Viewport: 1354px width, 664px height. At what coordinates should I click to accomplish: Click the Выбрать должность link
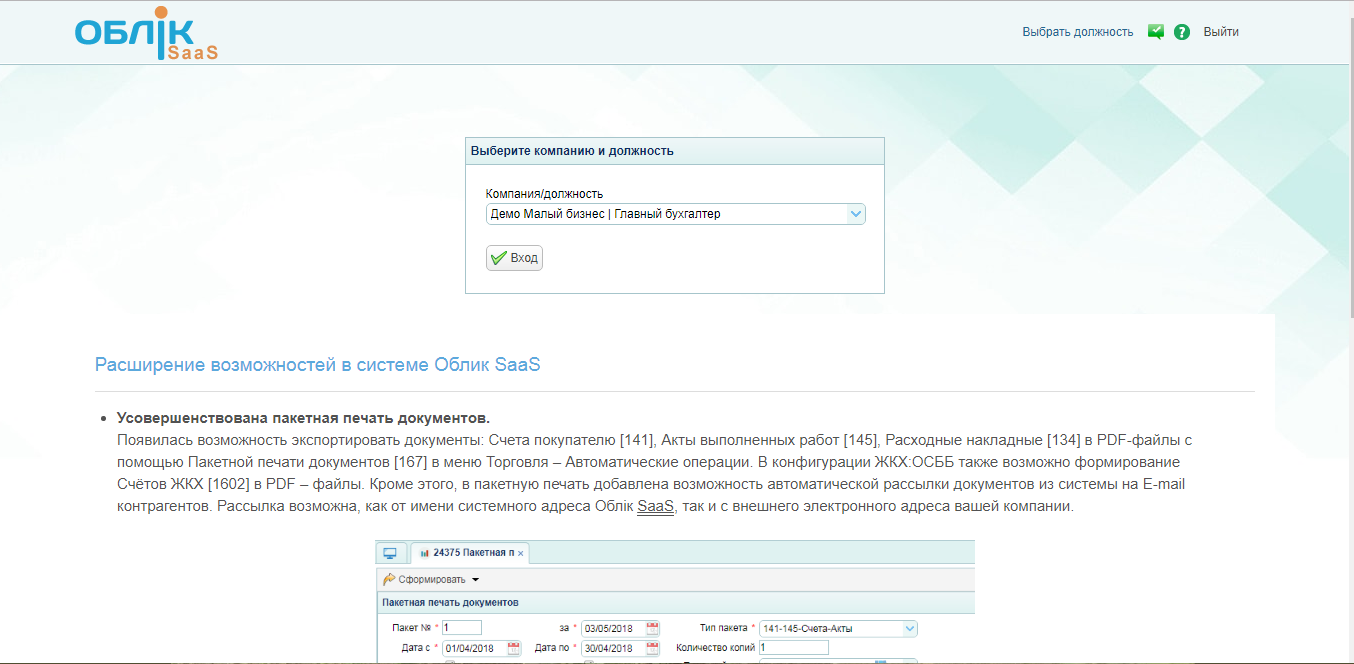pyautogui.click(x=1077, y=32)
